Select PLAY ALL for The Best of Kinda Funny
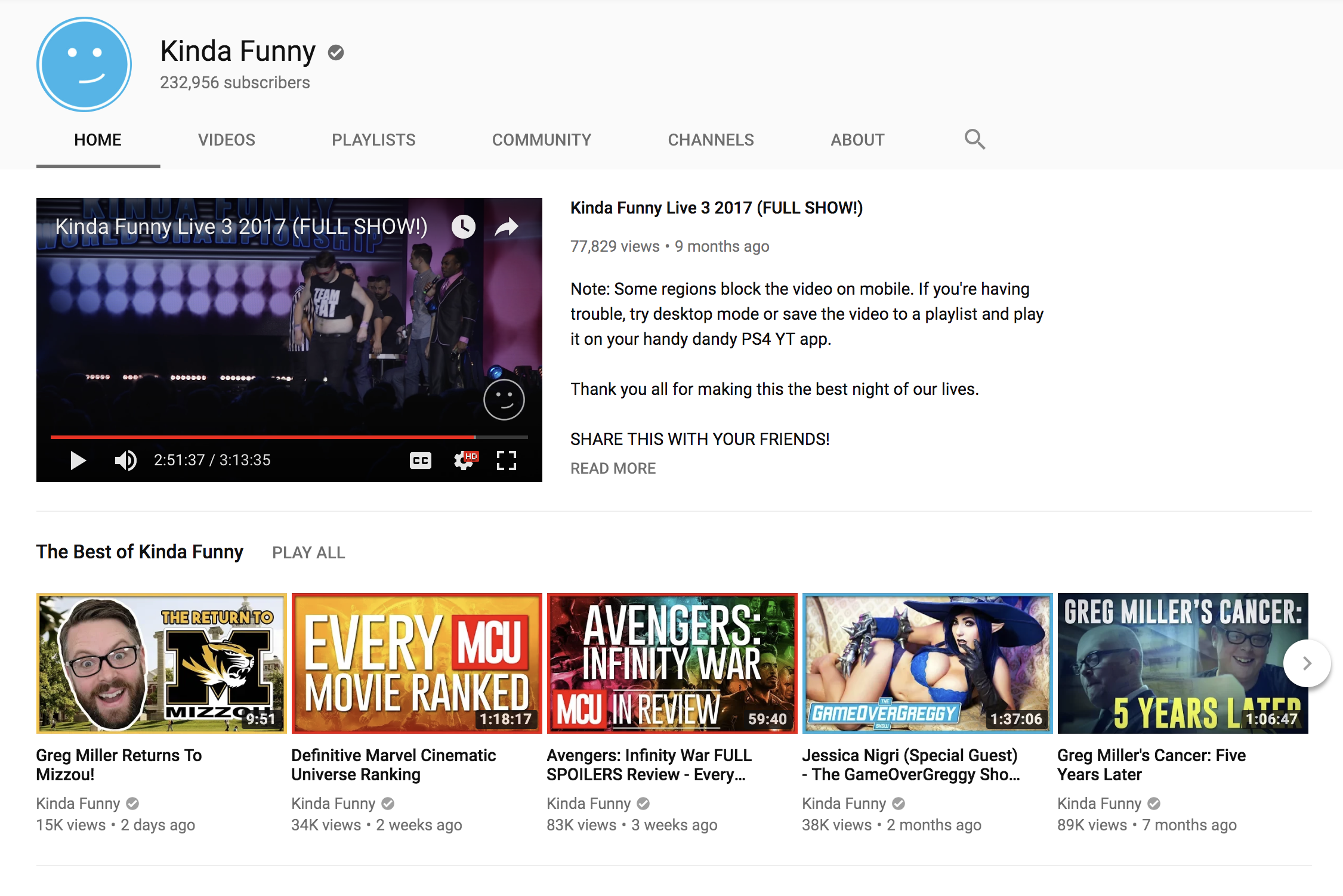The height and width of the screenshot is (896, 1343). coord(308,552)
